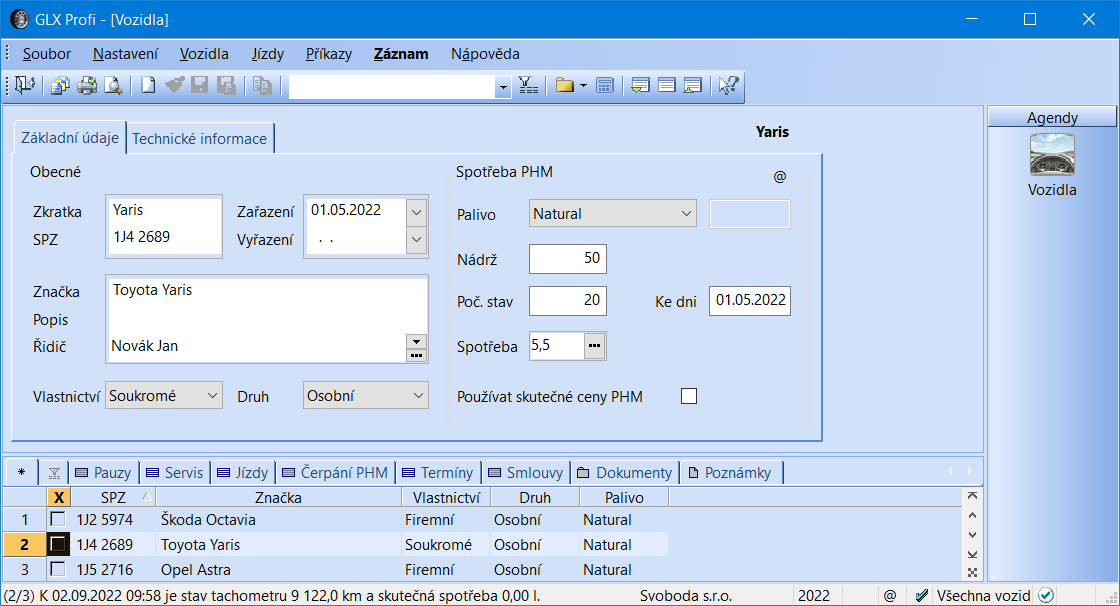
Task: Open the Jízdy menu
Action: (268, 54)
